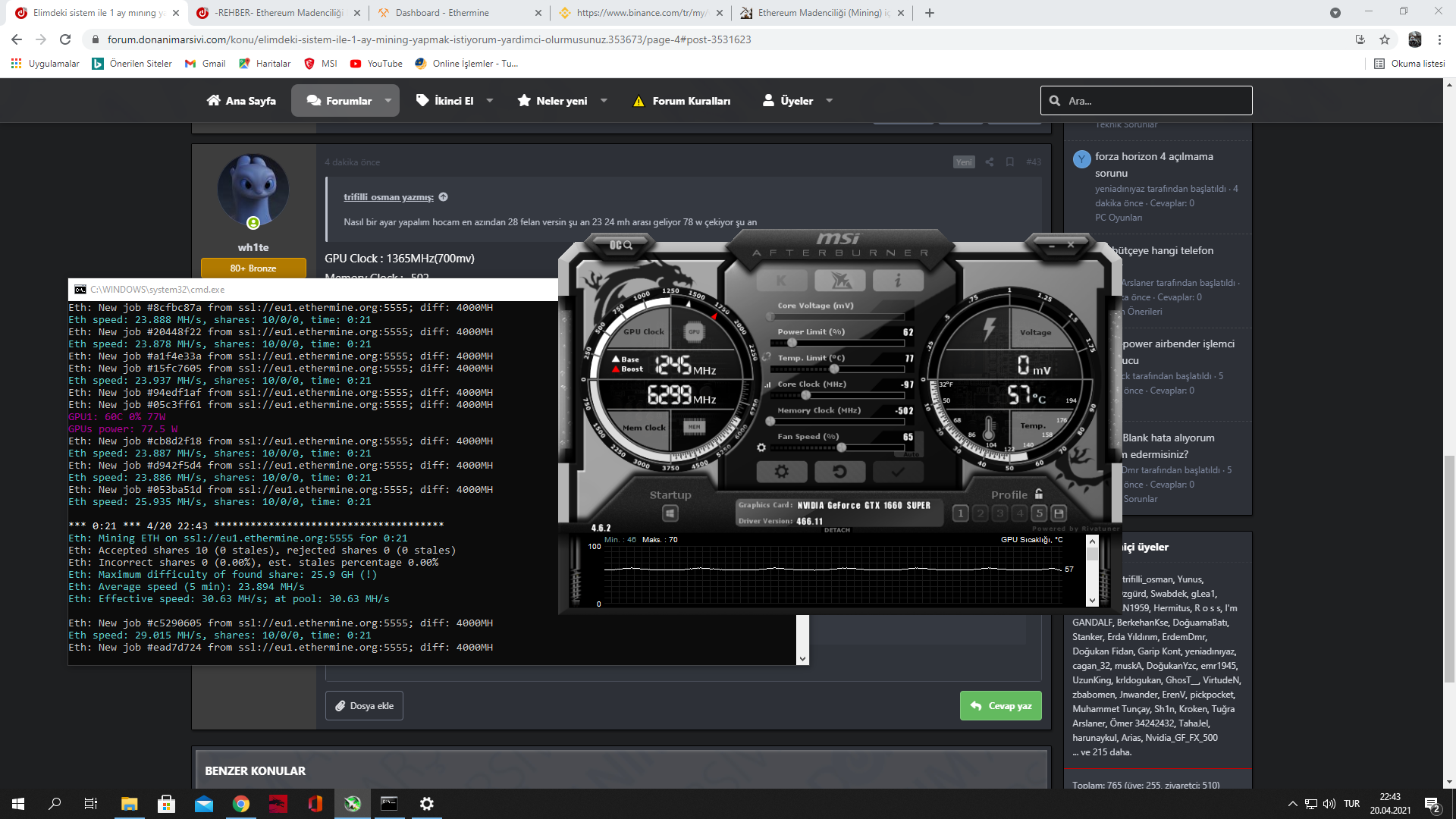This screenshot has height=819, width=1456.
Task: Bookmark this page star icon
Action: point(1385,39)
